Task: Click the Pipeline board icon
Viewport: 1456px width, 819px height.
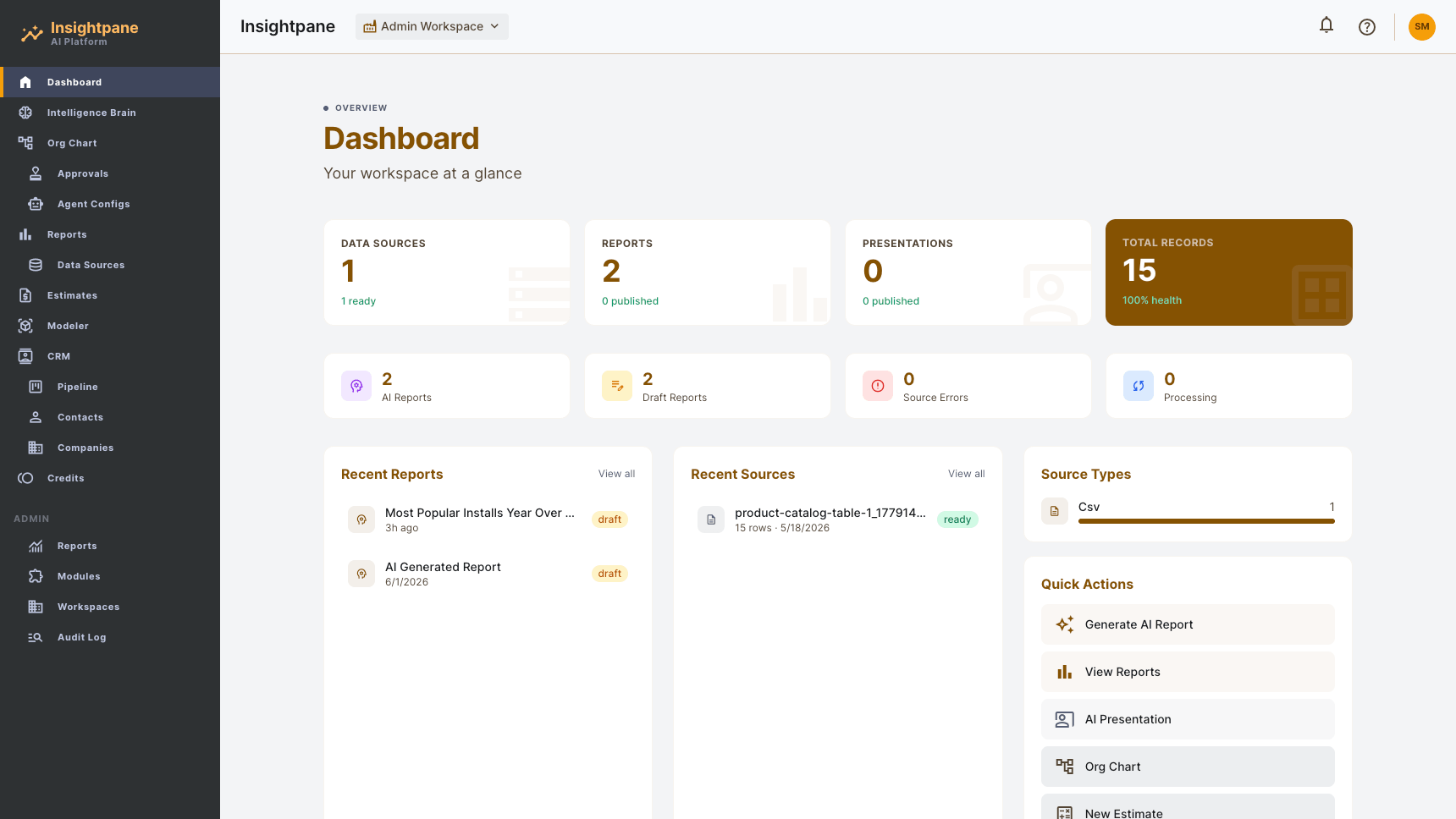Action: pyautogui.click(x=36, y=387)
